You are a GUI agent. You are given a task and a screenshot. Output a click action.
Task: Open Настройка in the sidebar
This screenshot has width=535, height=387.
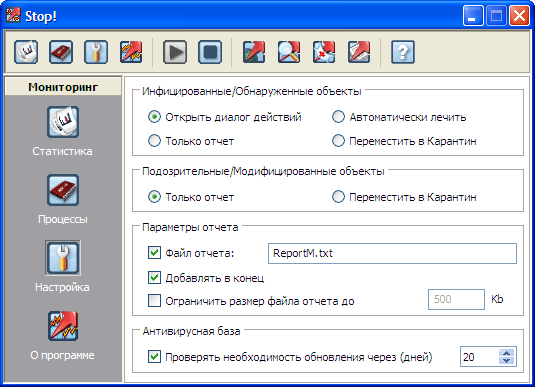[x=63, y=267]
